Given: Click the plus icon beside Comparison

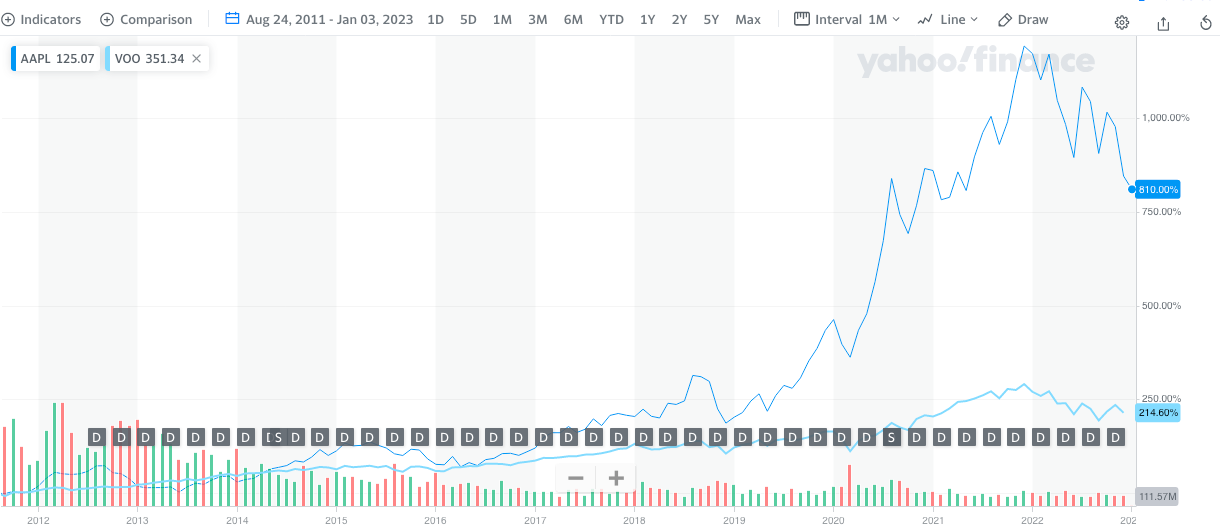Looking at the screenshot, I should click(107, 19).
